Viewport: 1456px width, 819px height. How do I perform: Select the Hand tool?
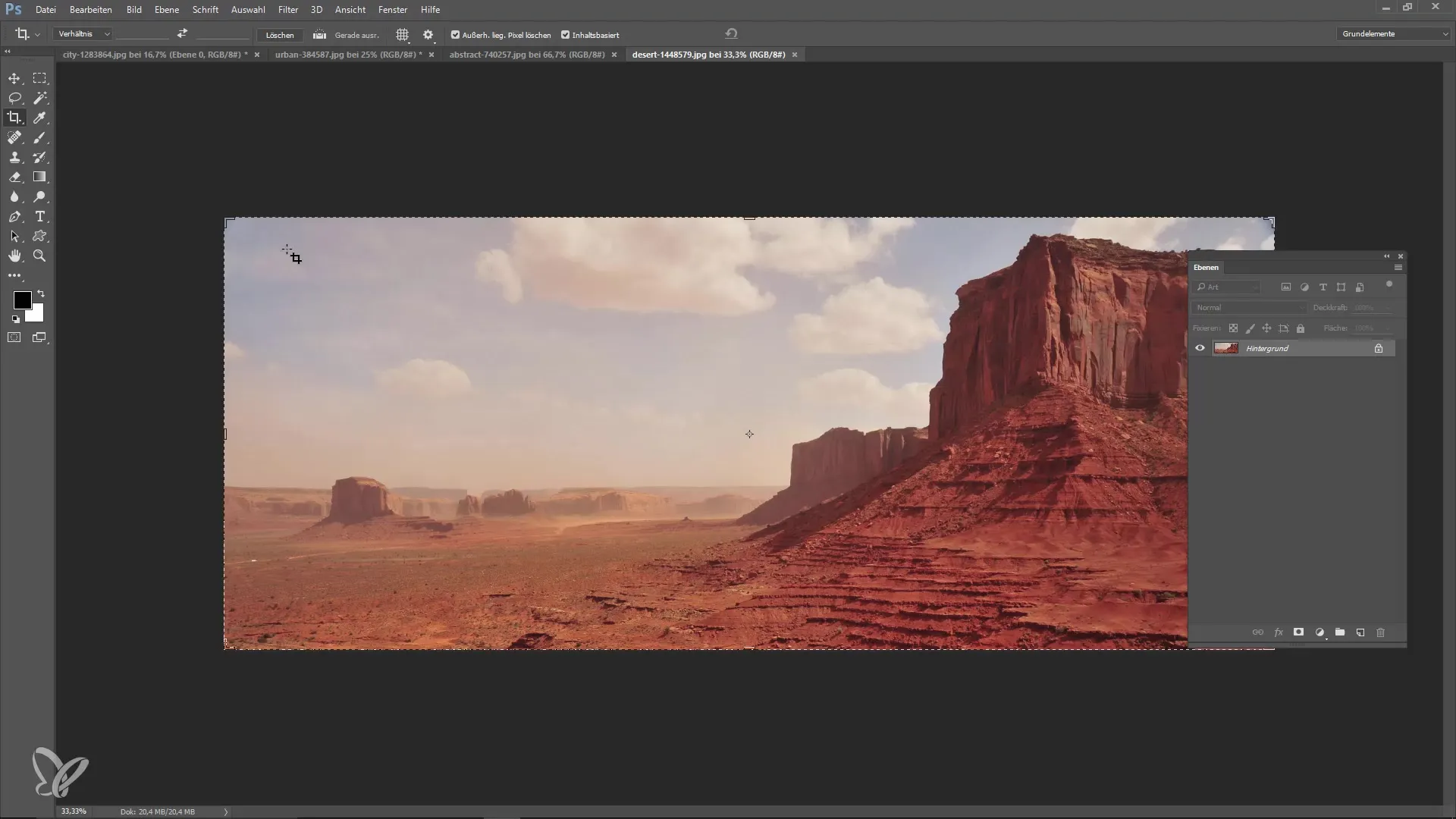[x=14, y=256]
